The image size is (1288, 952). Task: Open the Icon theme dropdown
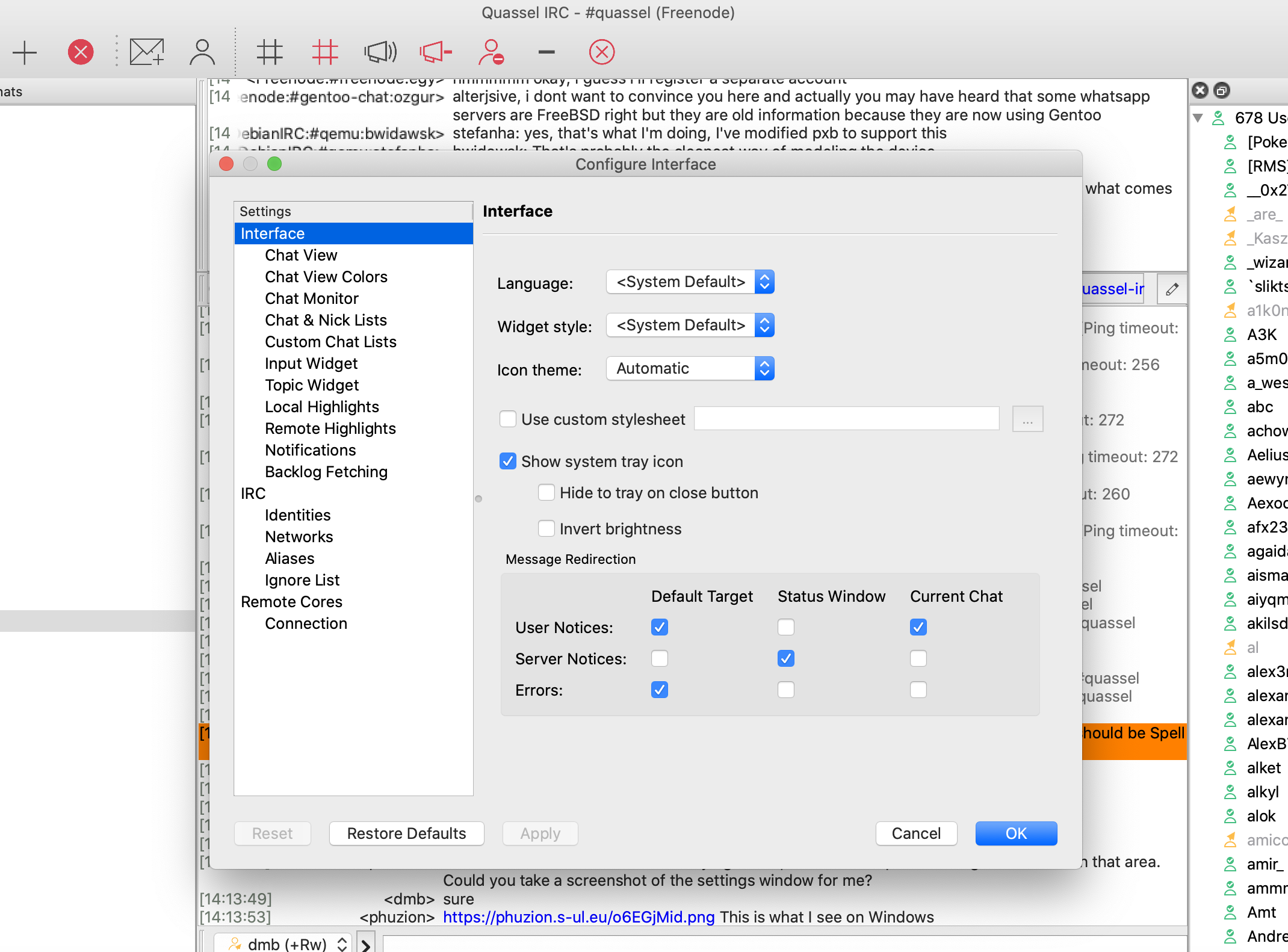[690, 368]
